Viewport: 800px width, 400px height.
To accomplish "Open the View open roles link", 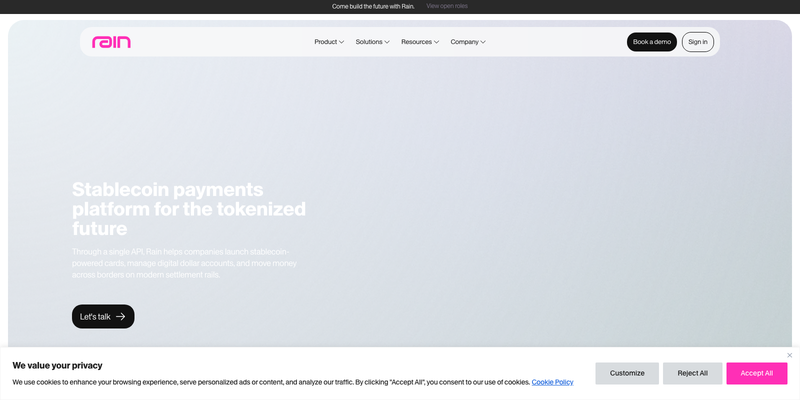I will click(447, 6).
